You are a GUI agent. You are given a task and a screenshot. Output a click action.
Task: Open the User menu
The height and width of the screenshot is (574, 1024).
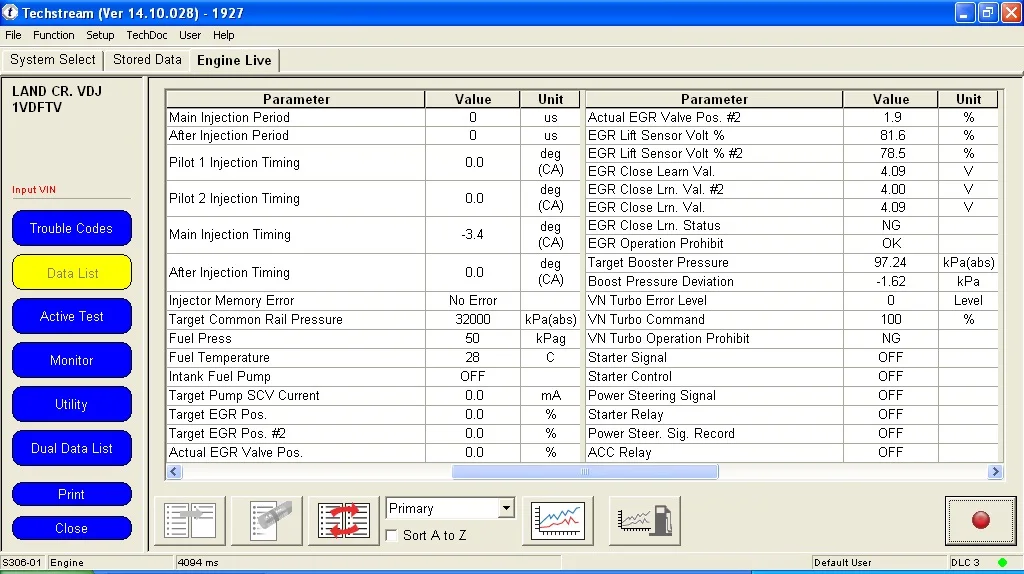(190, 35)
